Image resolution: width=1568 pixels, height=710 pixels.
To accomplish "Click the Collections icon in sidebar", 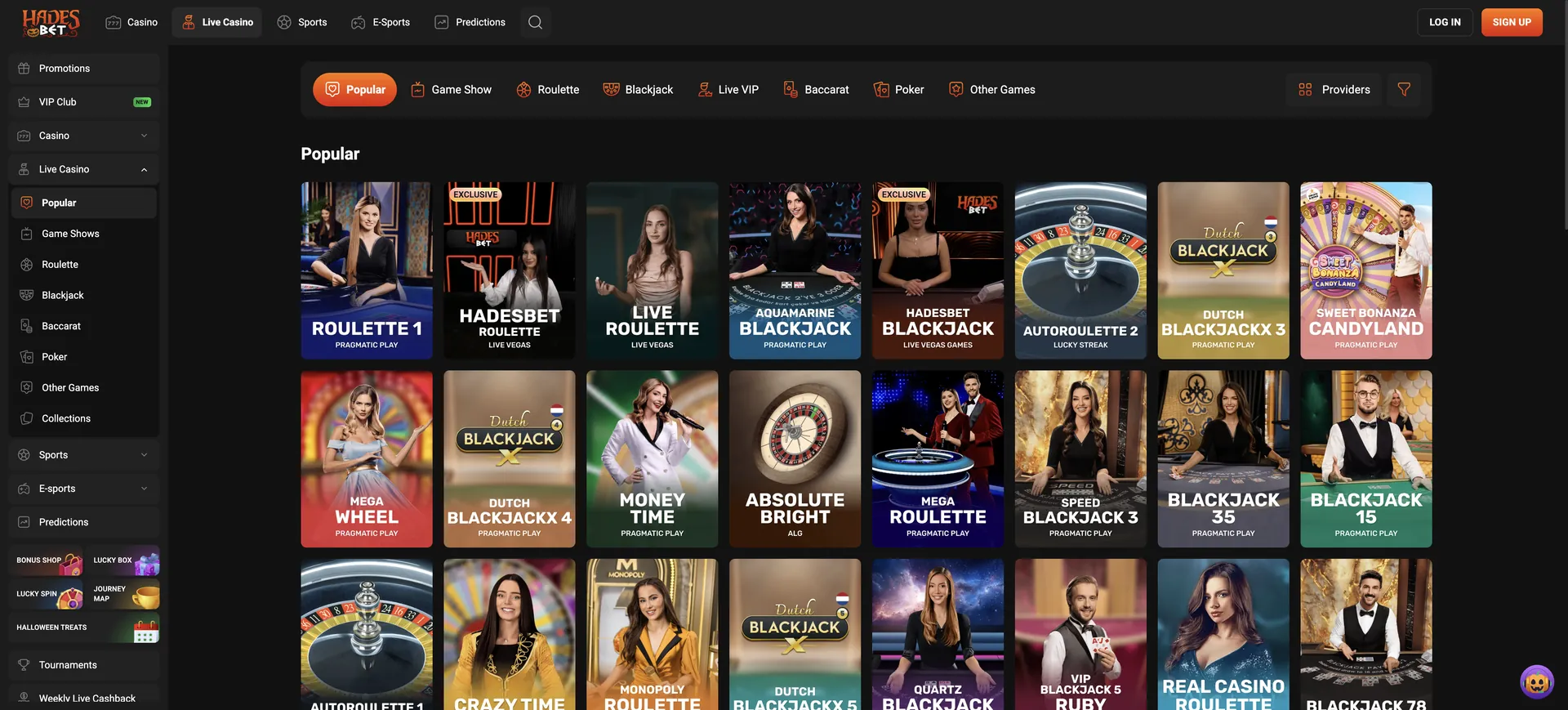I will tap(27, 418).
